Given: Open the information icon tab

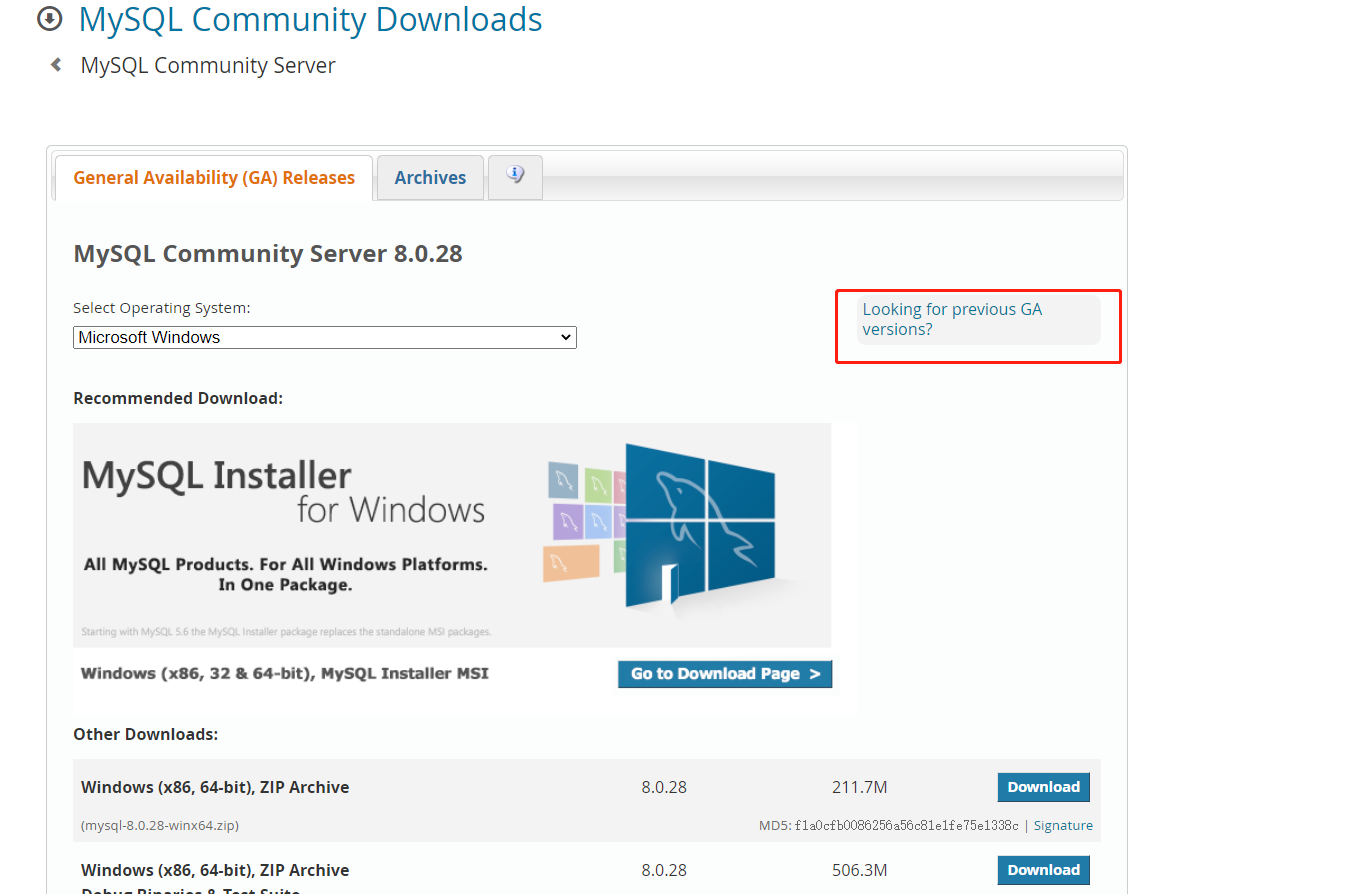Looking at the screenshot, I should tap(515, 176).
